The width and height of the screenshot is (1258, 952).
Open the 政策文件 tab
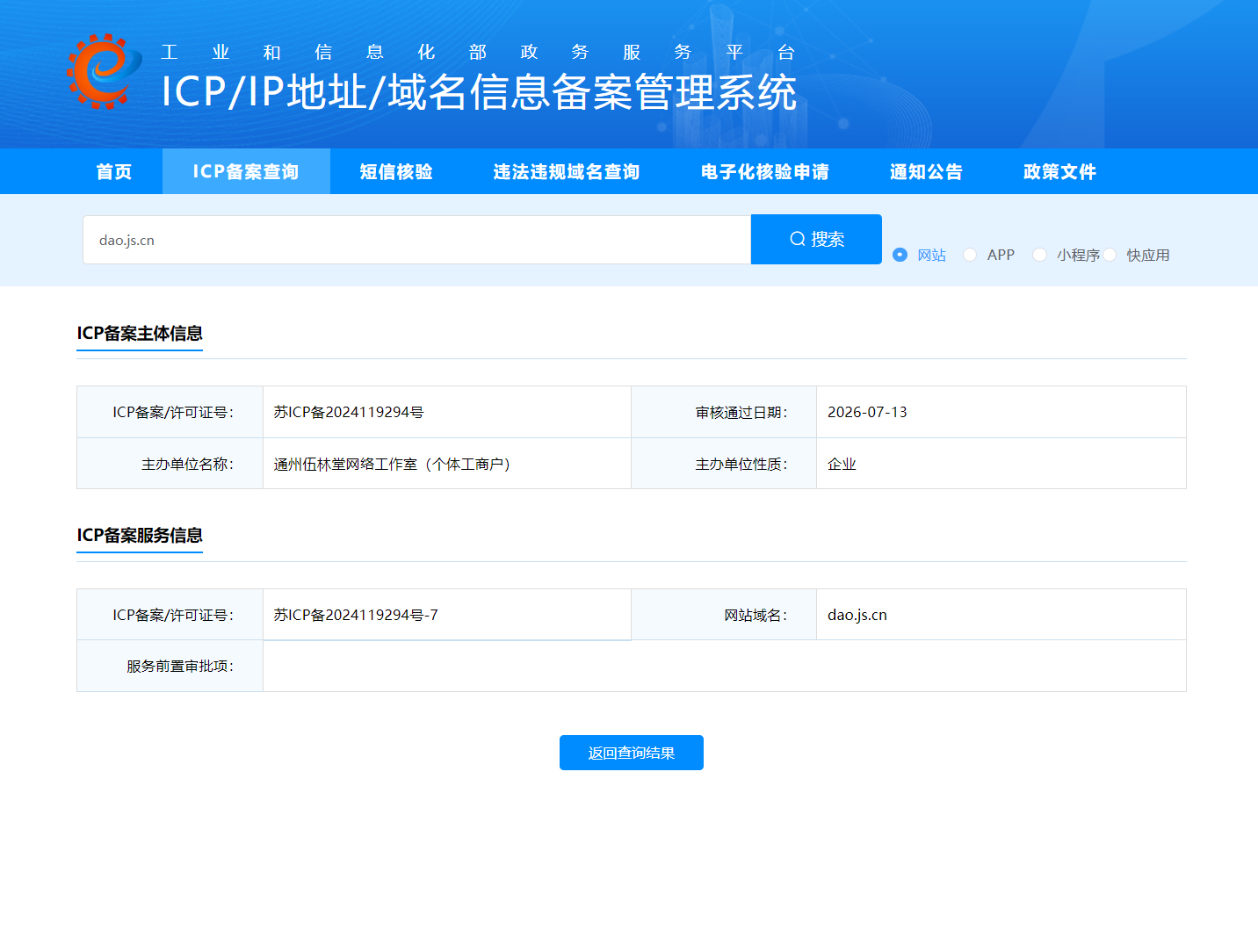tap(1060, 171)
